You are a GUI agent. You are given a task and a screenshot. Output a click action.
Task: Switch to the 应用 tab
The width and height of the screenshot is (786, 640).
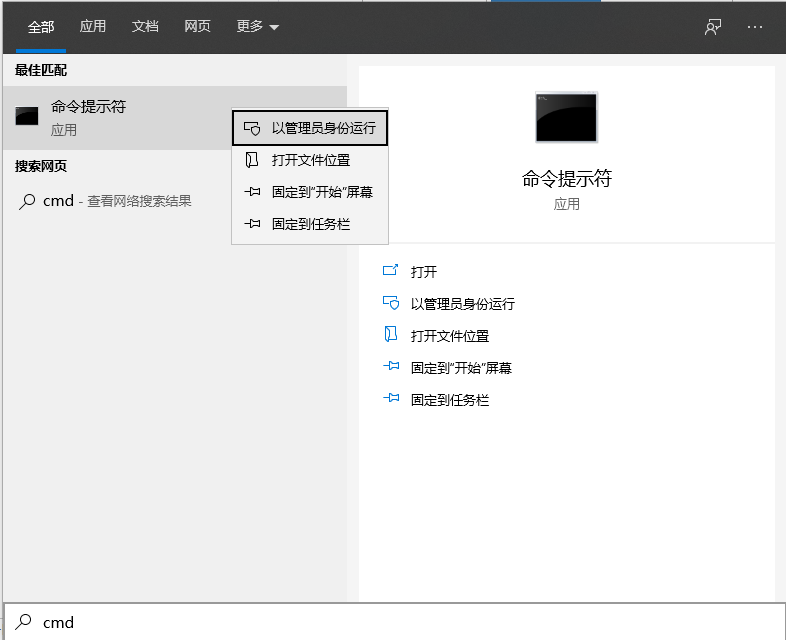click(93, 27)
